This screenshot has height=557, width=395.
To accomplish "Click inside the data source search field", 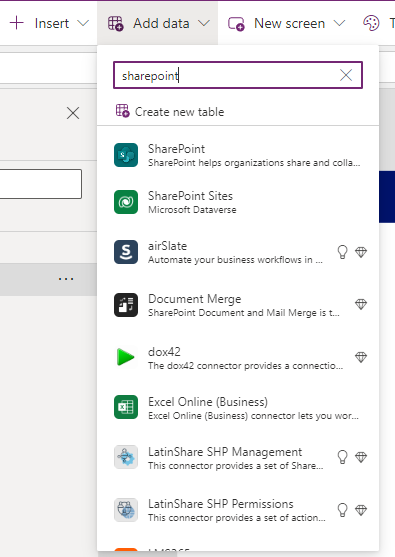I will click(227, 75).
